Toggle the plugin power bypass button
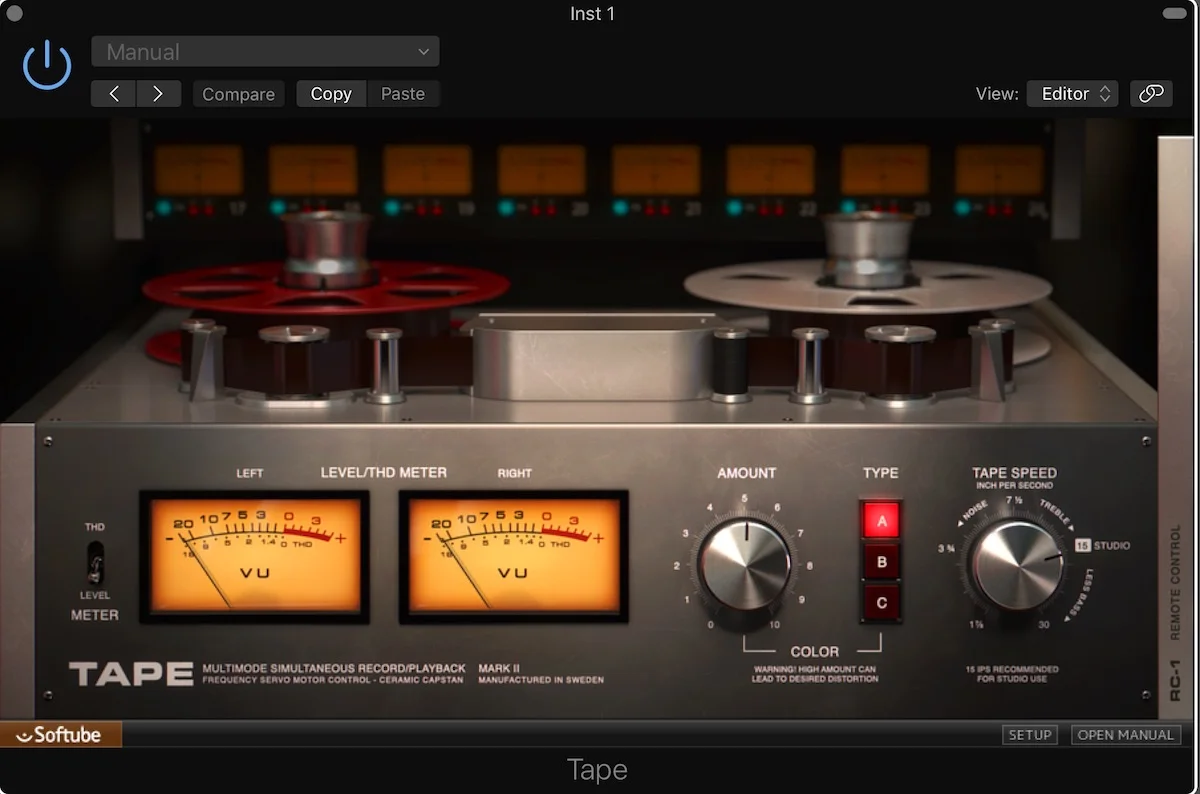The image size is (1200, 794). click(47, 65)
